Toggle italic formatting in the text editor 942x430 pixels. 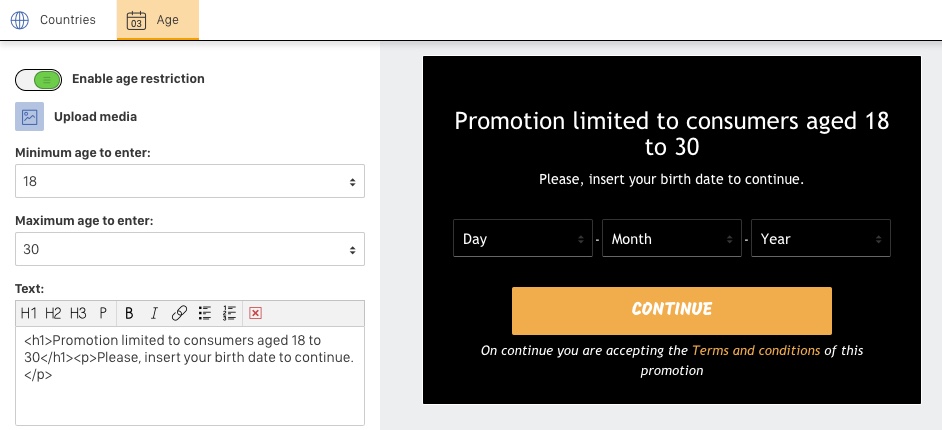click(x=154, y=313)
